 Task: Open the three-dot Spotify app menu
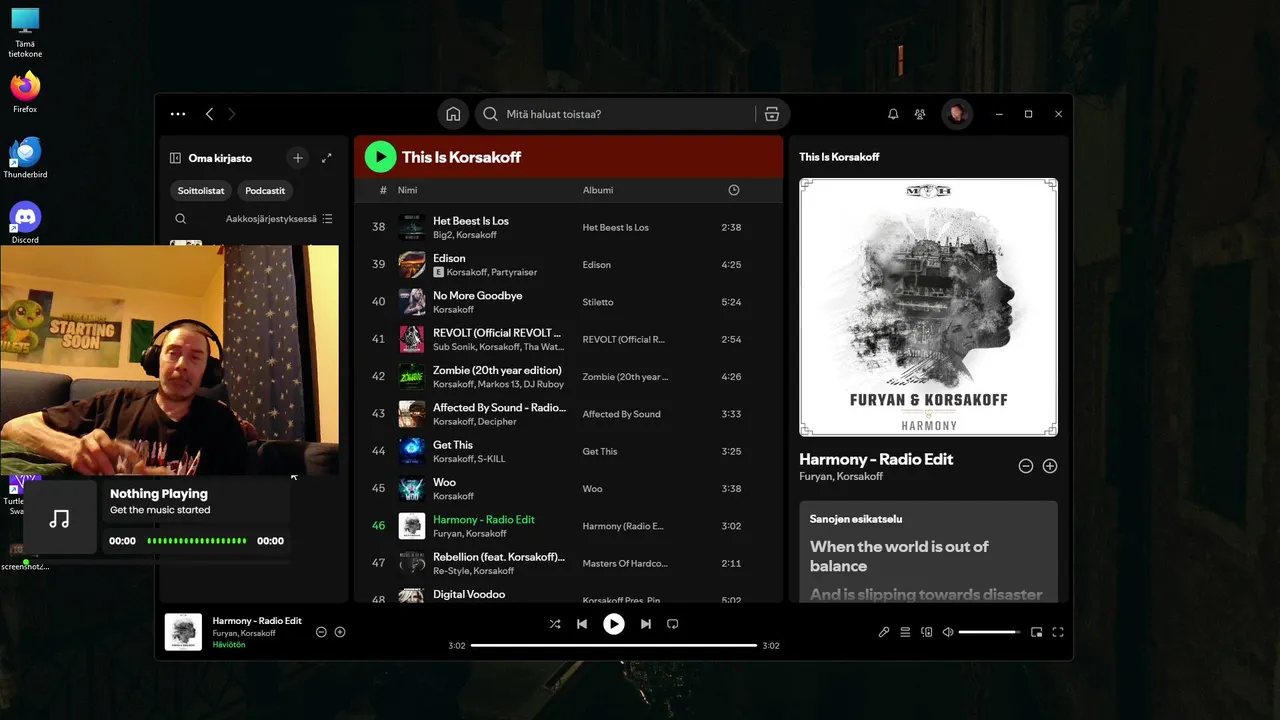click(178, 114)
